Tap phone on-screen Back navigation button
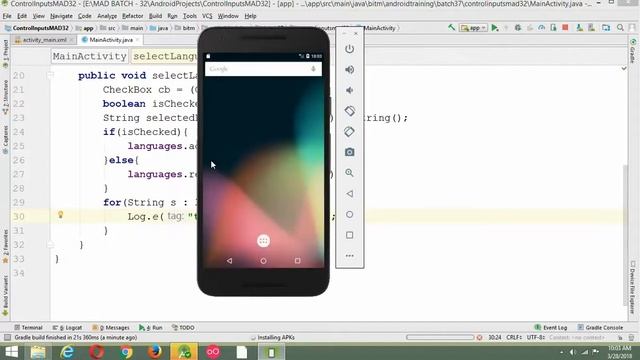 pos(229,260)
